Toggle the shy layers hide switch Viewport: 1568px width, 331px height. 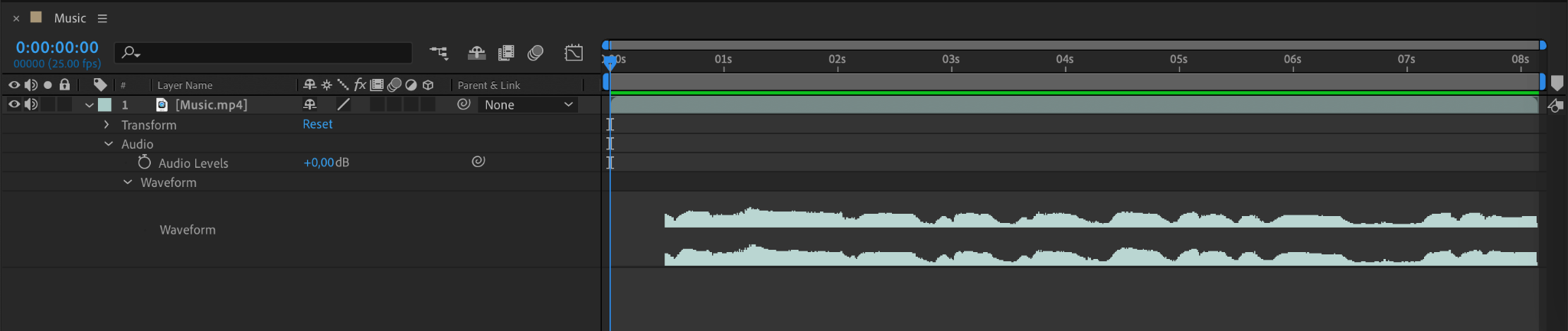[476, 53]
